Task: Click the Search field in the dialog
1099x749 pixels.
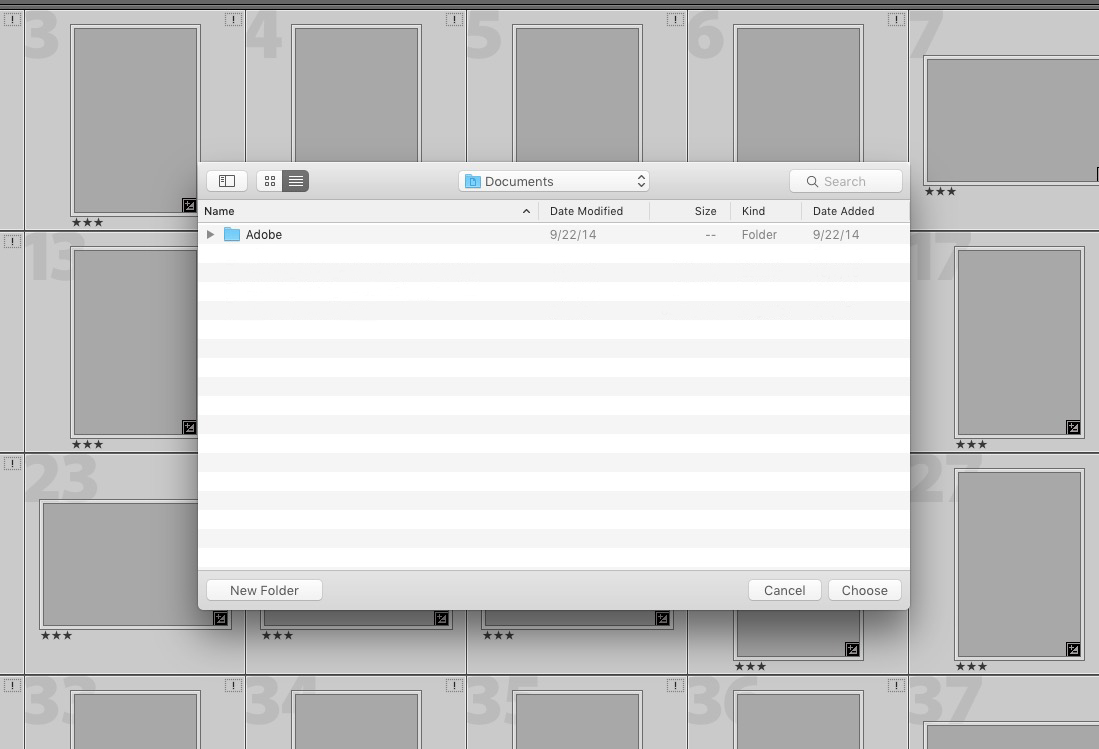Action: (x=845, y=181)
